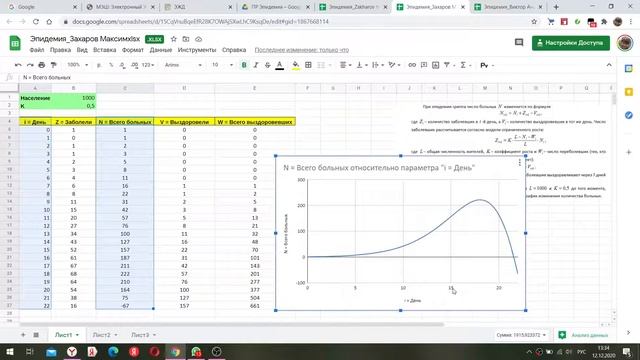Open the Инструменты menu
This screenshot has height=360, width=640.
tap(197, 50)
